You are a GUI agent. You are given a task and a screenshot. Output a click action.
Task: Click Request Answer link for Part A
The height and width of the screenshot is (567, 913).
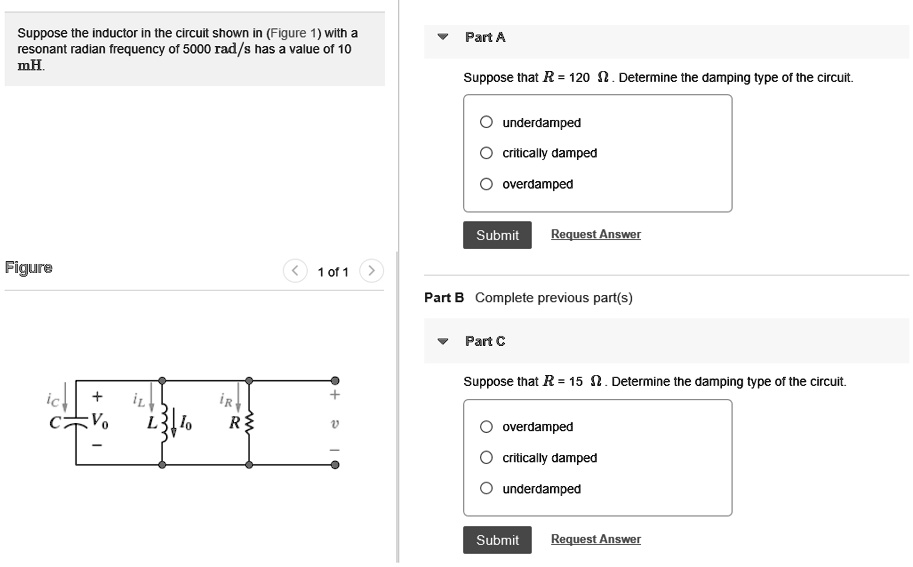tap(595, 234)
